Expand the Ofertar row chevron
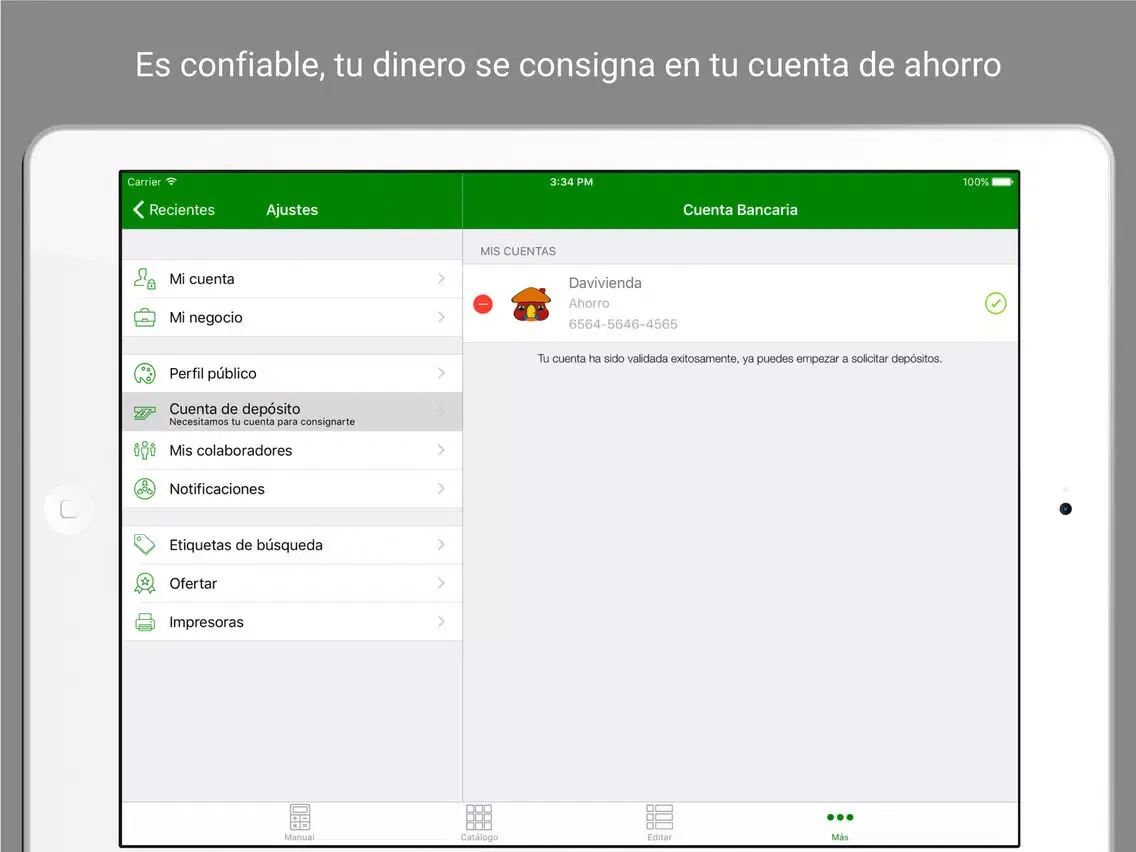This screenshot has width=1136, height=852. (x=441, y=582)
